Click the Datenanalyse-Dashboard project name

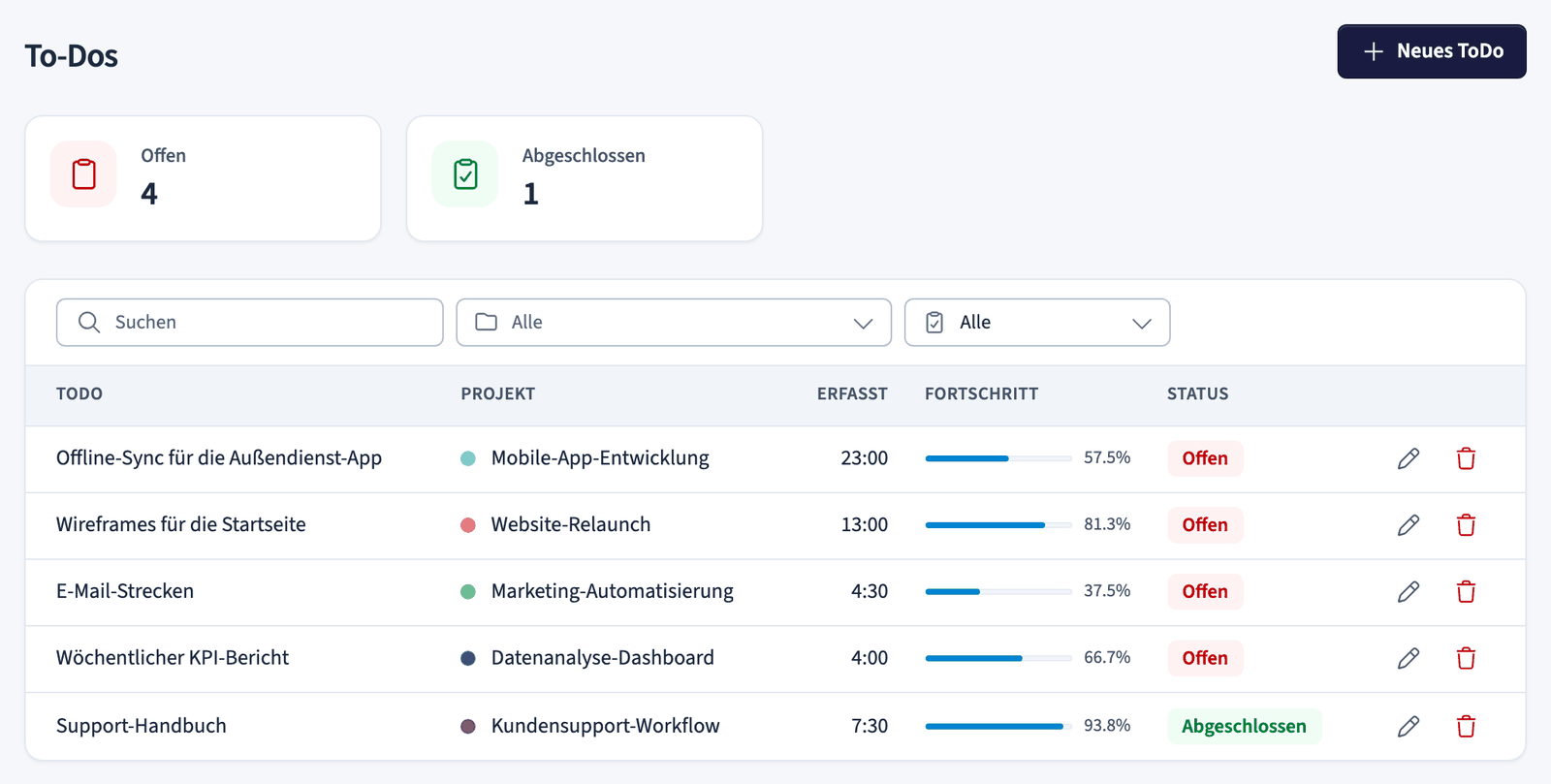[603, 658]
